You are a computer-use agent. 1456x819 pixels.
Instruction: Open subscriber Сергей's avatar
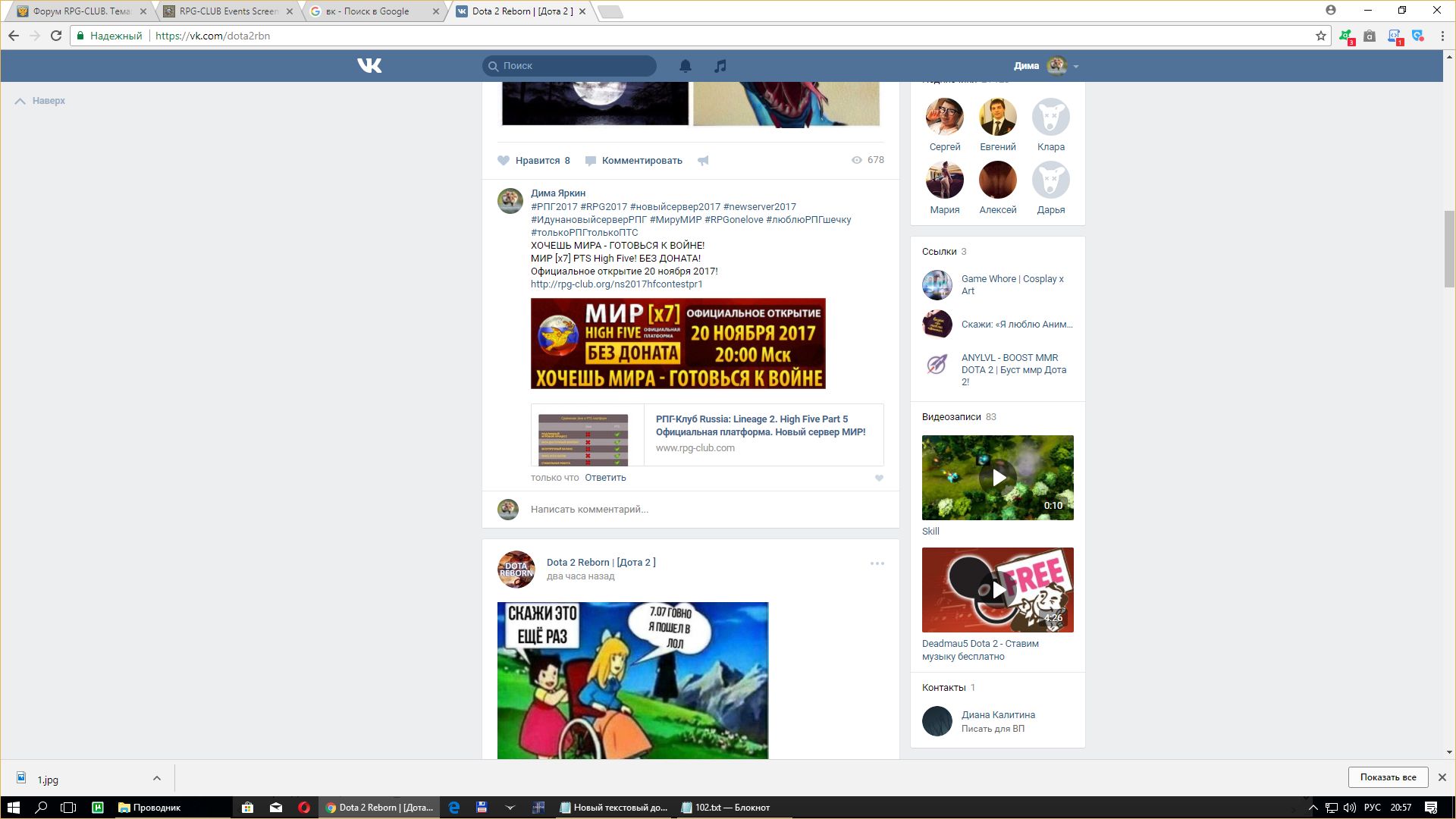tap(945, 118)
